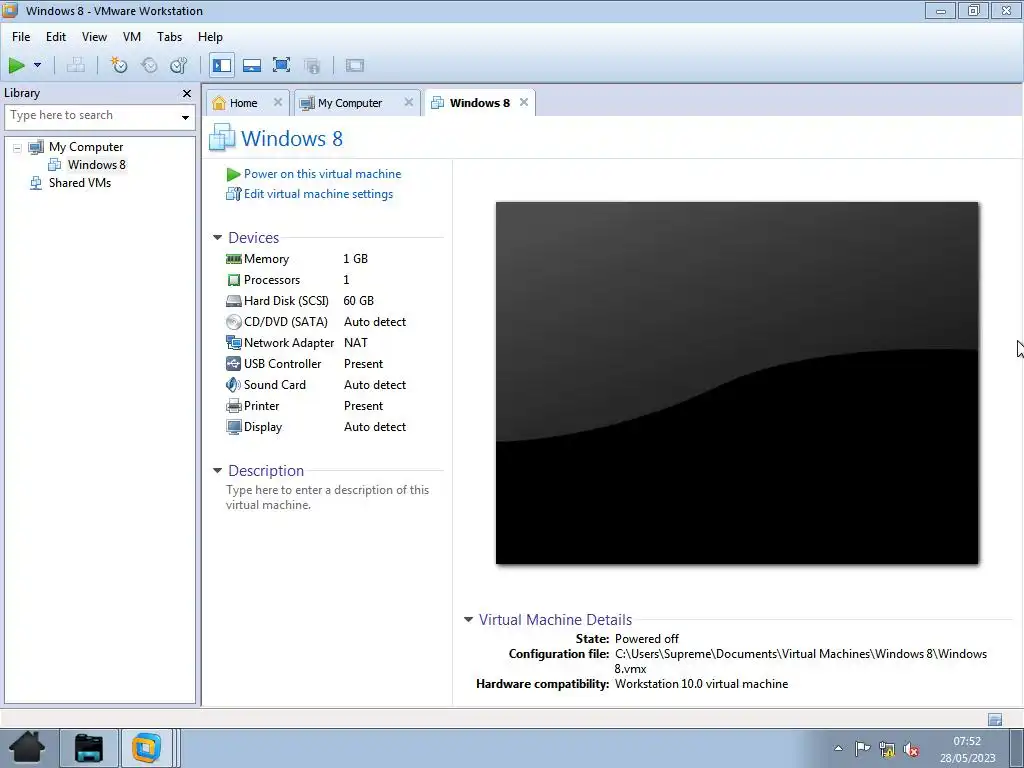Click the Action Center flag tray icon
Viewport: 1024px width, 768px height.
click(x=862, y=748)
